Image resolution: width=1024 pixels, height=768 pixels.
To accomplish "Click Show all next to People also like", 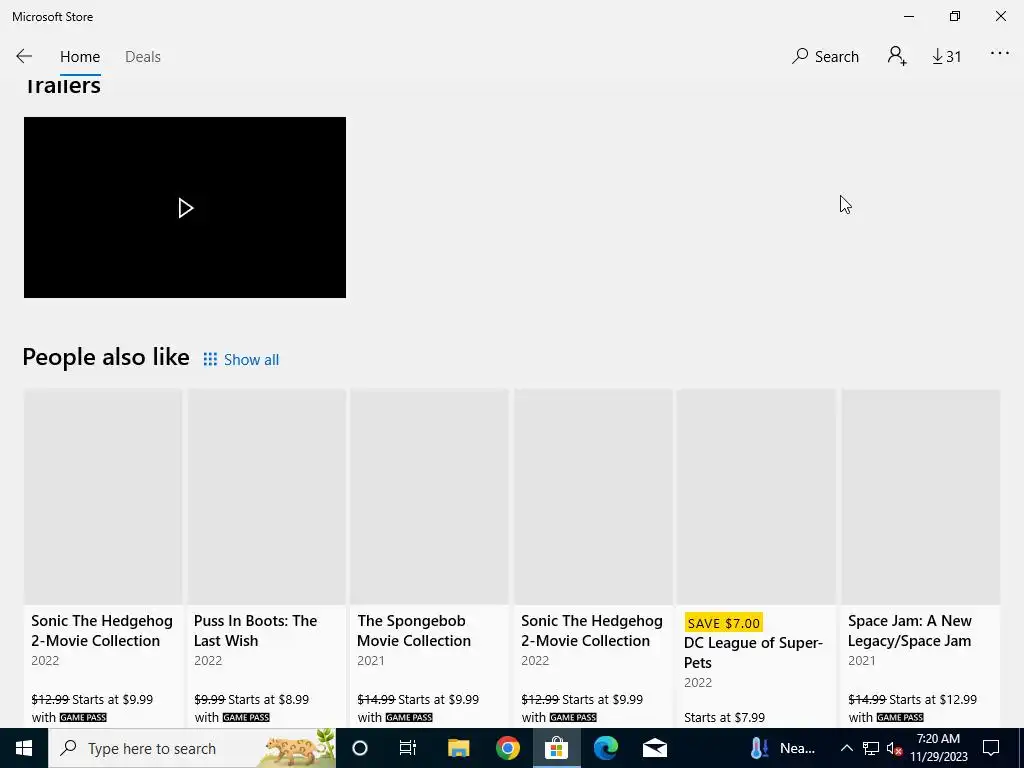I will [x=251, y=359].
